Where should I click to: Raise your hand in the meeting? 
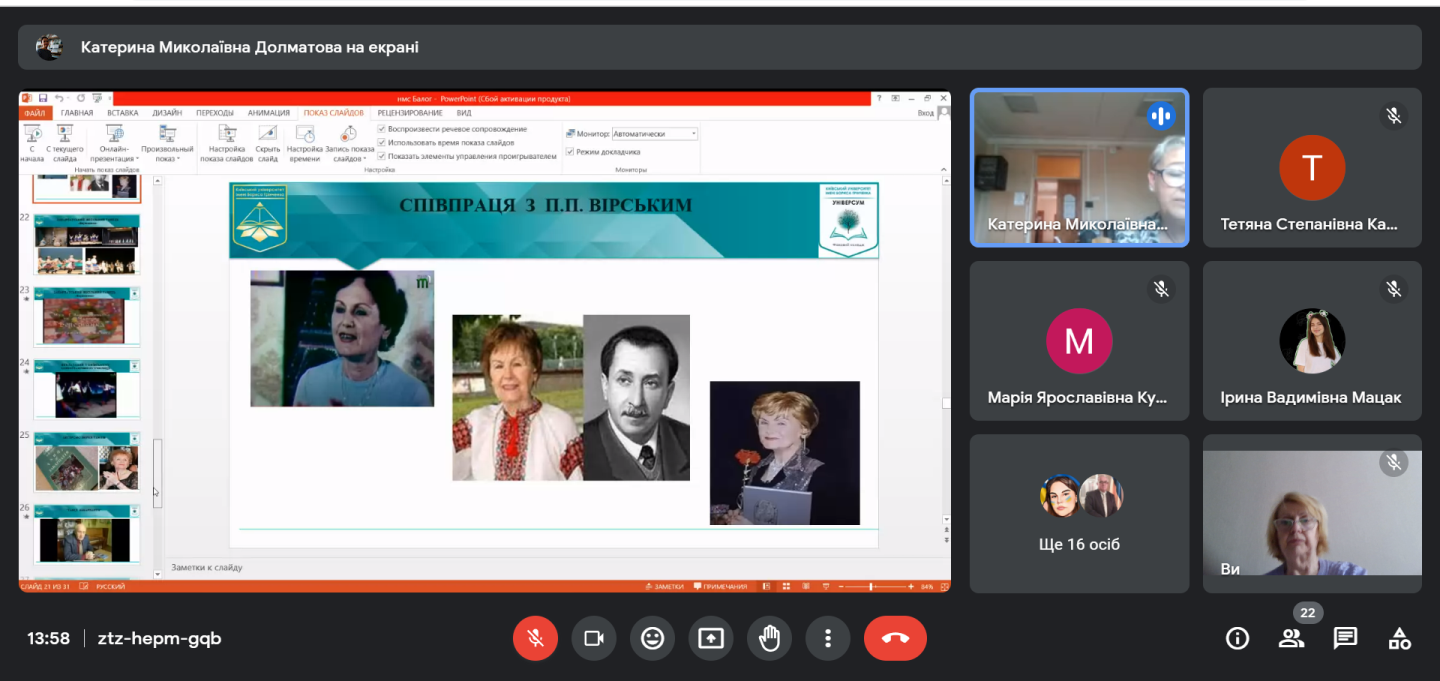tap(769, 638)
